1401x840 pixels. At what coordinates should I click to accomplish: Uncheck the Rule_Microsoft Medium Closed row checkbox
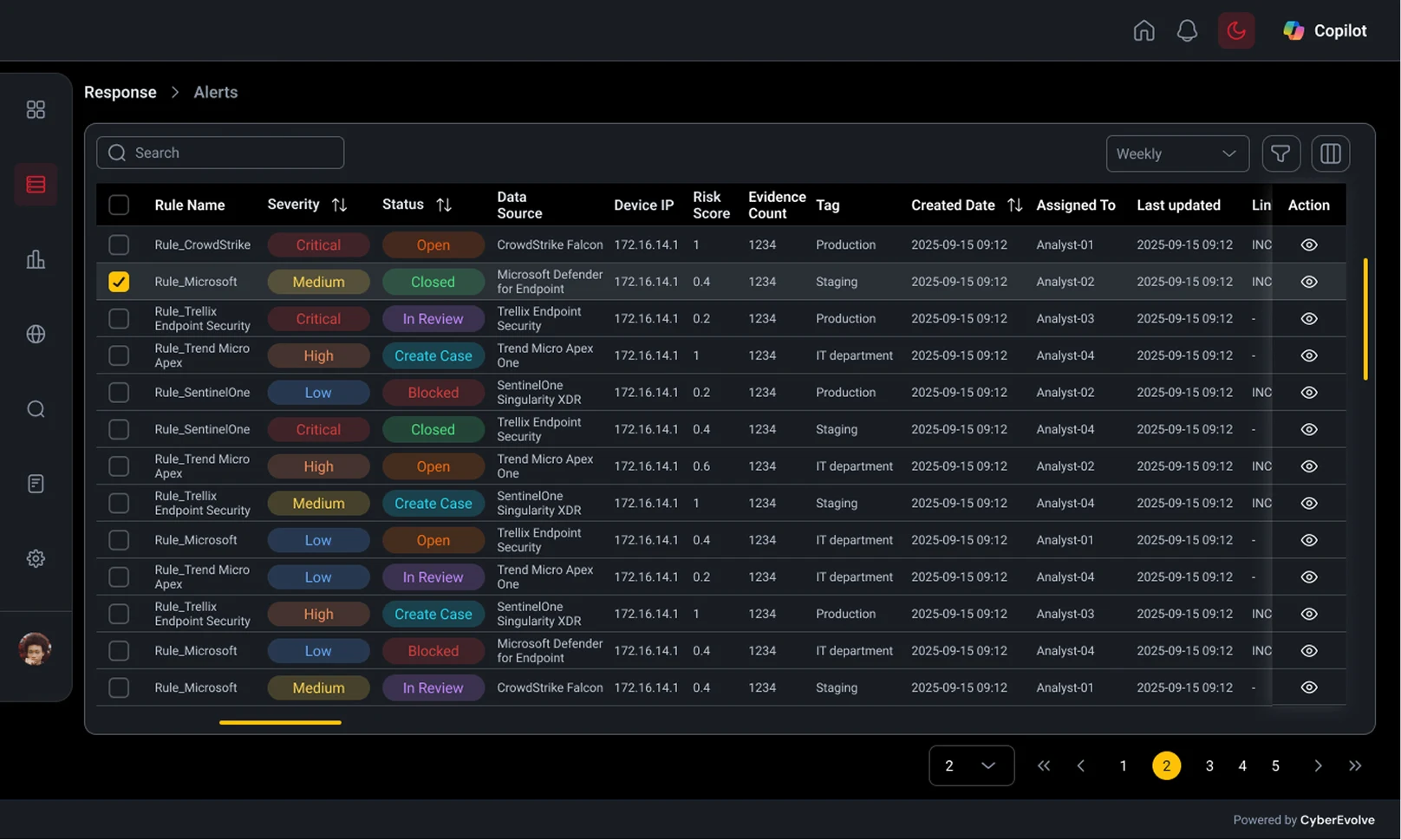119,282
